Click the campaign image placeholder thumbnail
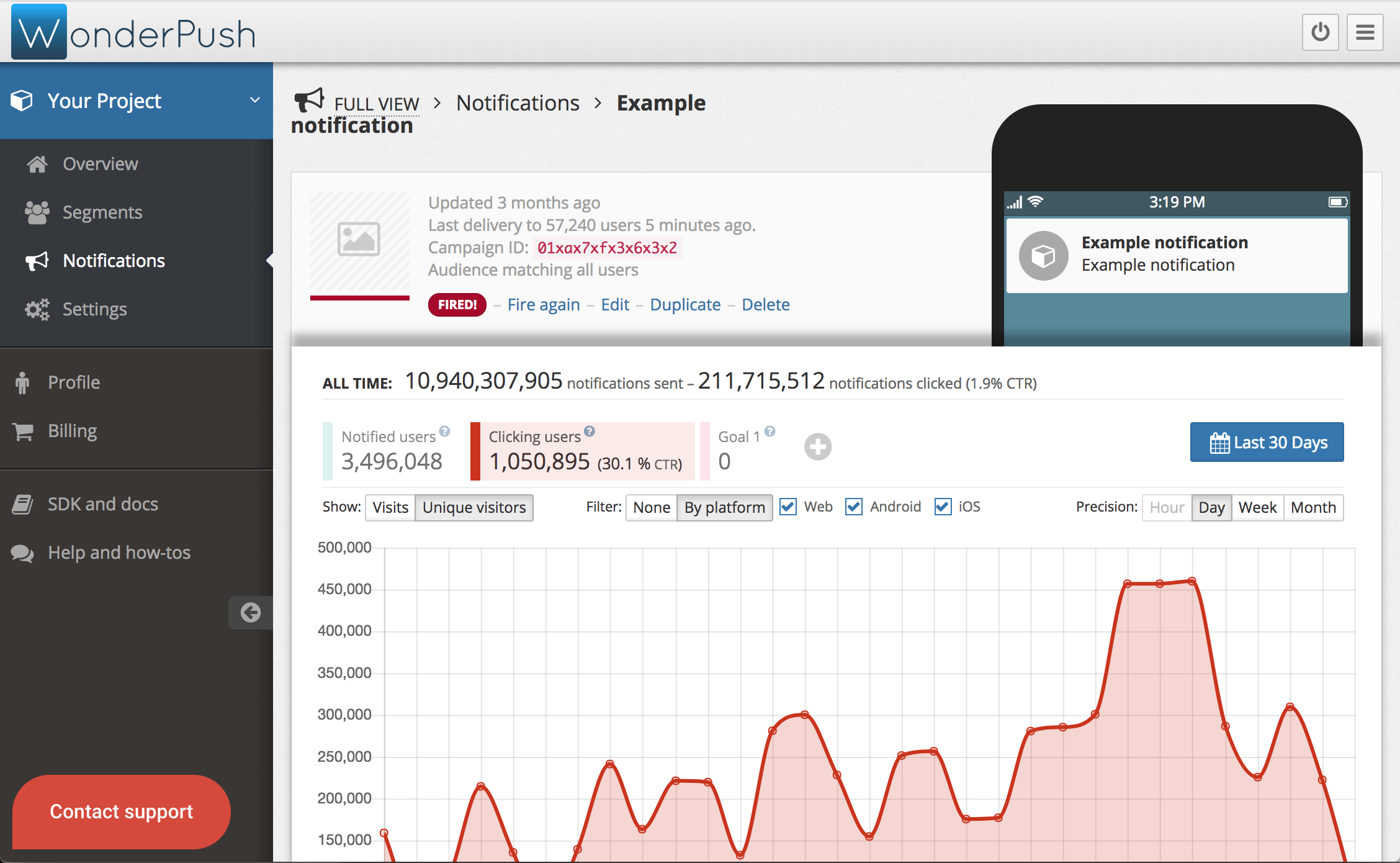Image resolution: width=1400 pixels, height=863 pixels. pyautogui.click(x=359, y=240)
